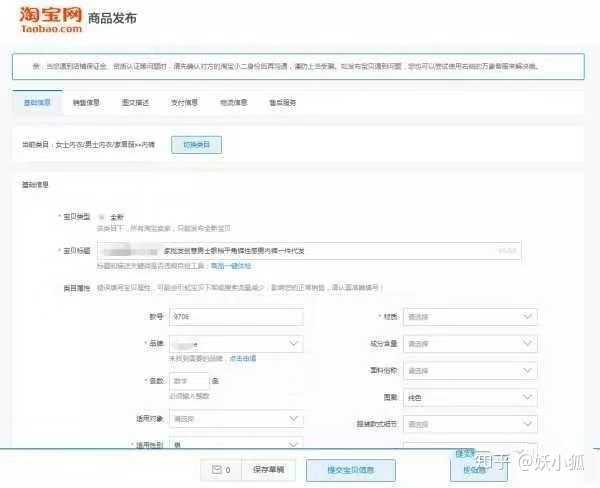Click the 保存草稿 button

click(x=267, y=469)
